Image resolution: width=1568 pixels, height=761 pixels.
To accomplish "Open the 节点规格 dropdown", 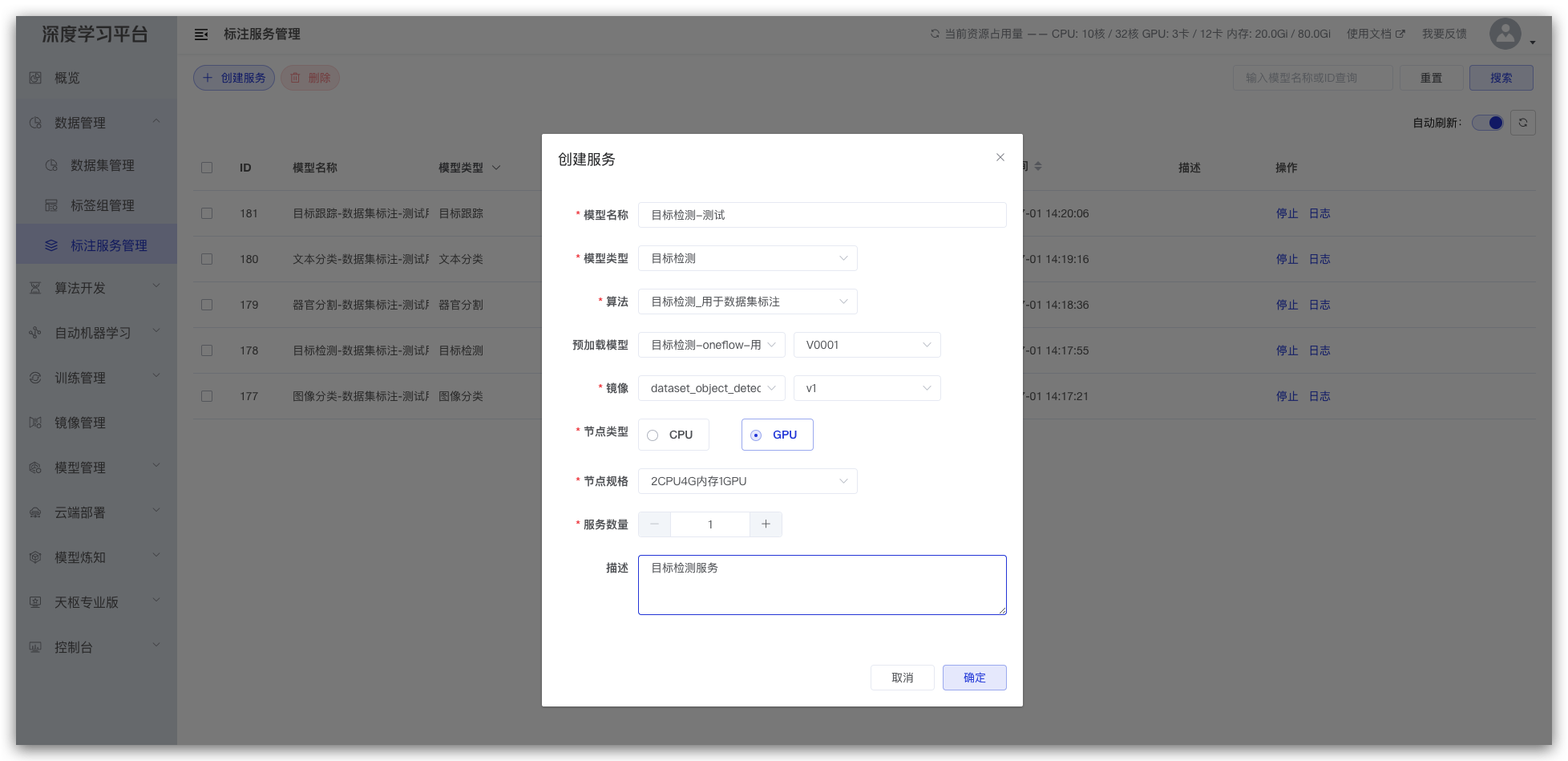I will 747,481.
